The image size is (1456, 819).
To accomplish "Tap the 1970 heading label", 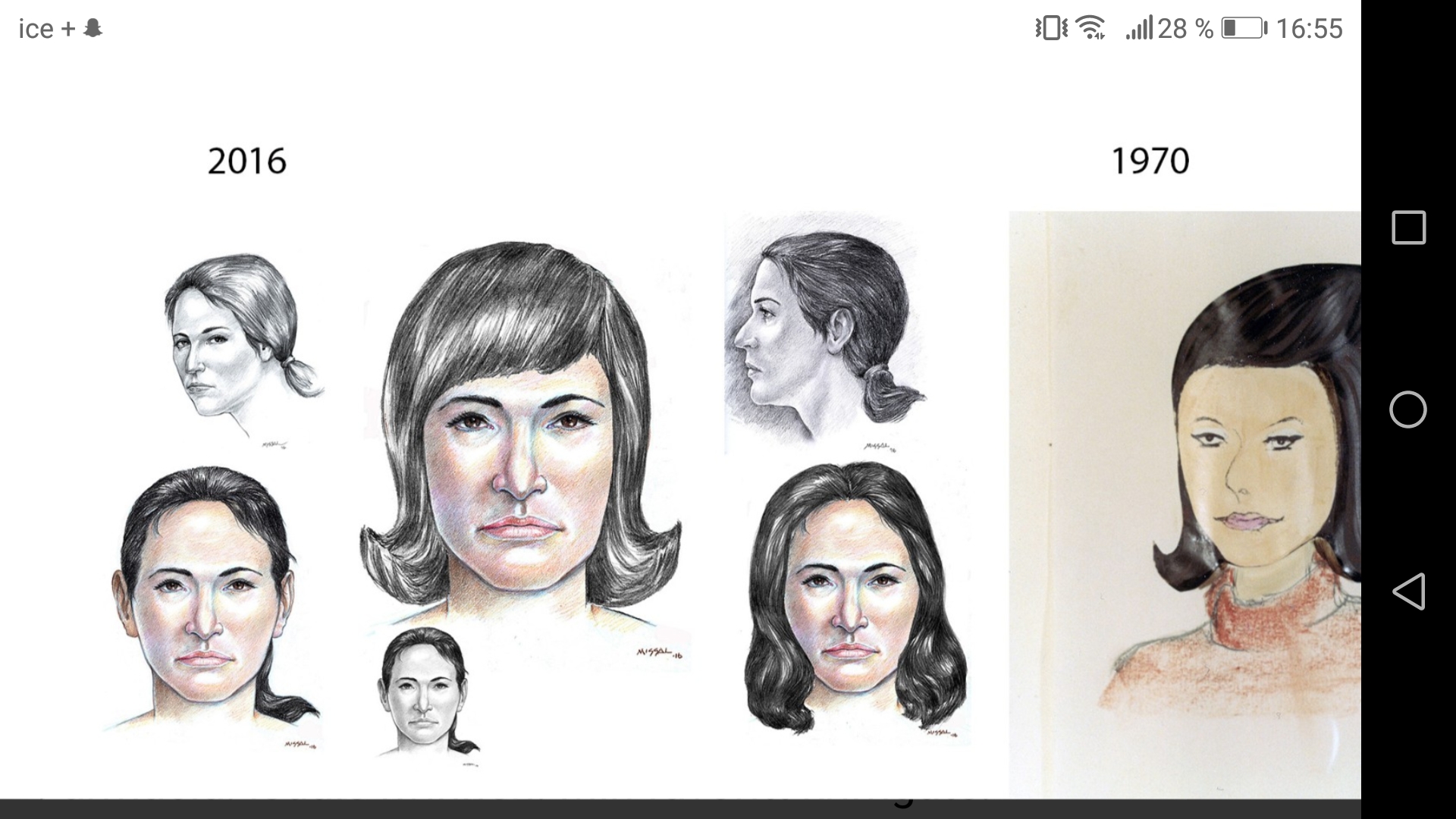I will [x=1150, y=162].
